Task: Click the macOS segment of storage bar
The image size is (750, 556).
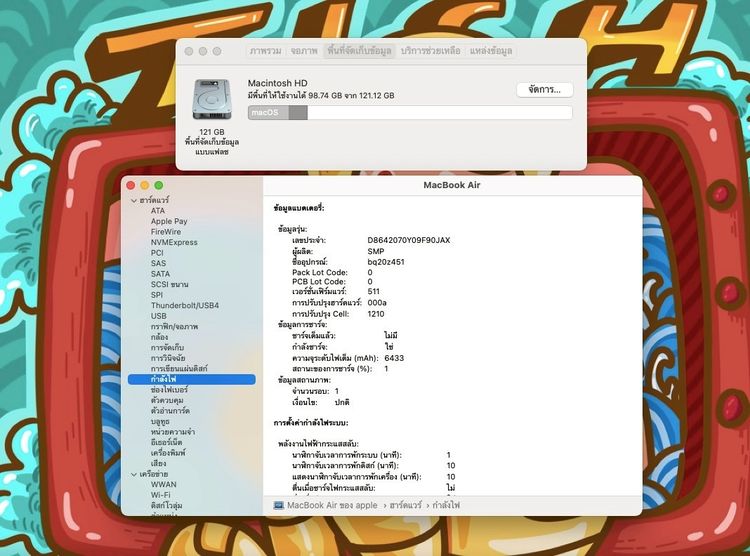Action: pos(268,112)
